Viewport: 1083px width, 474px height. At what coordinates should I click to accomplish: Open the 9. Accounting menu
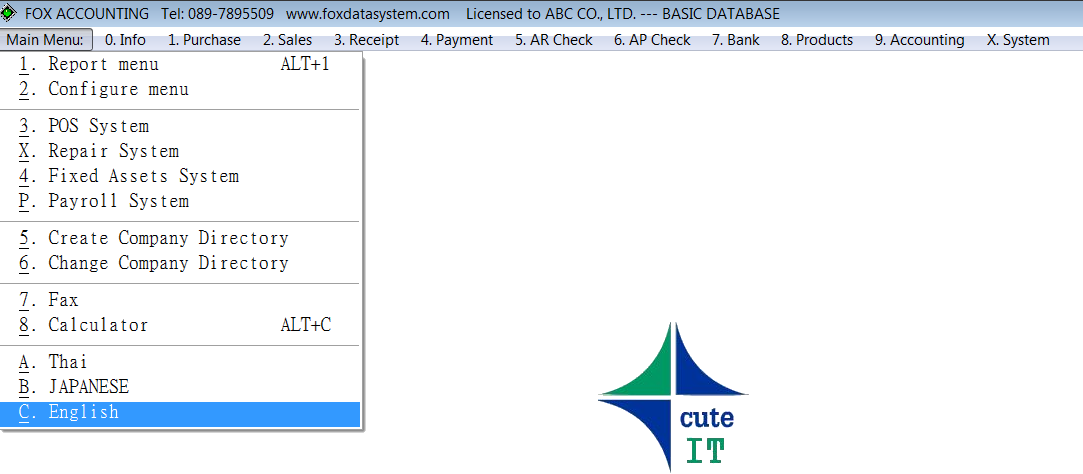(x=920, y=40)
